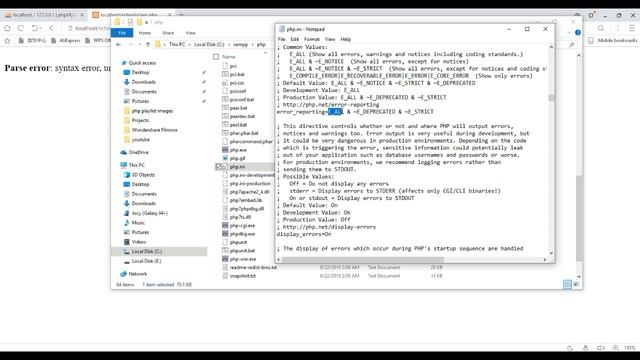Open recent locations dropdown in File Explorer
This screenshot has height=360, width=640.
point(140,44)
